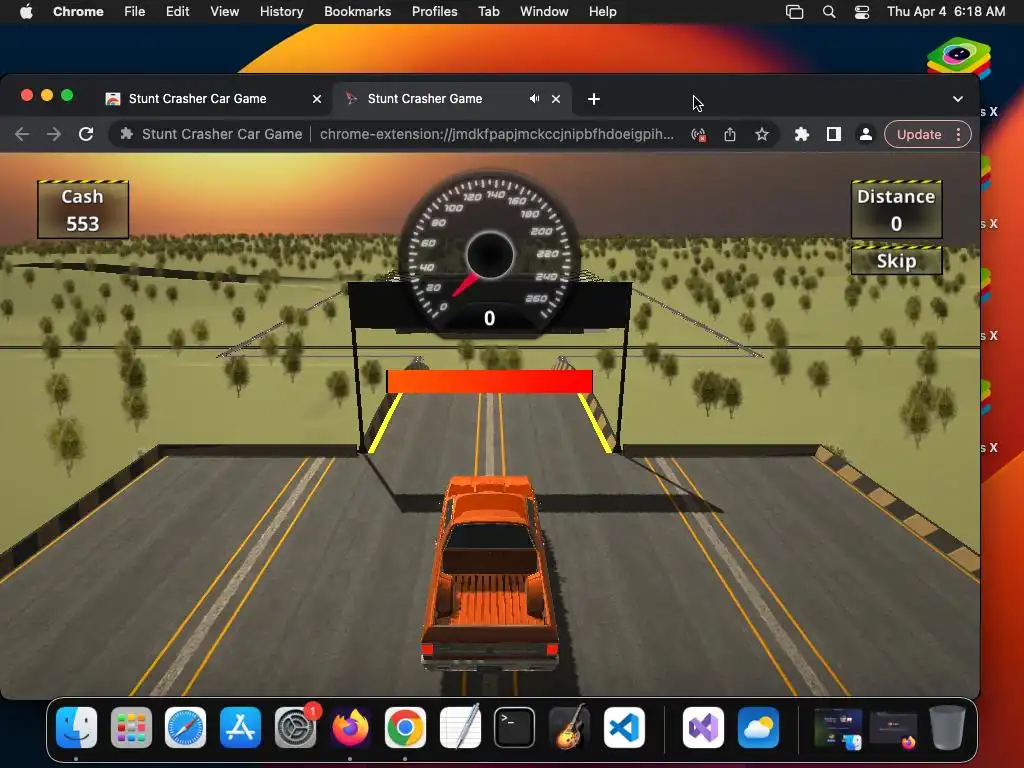Screen dimensions: 1024x768
Task: Open the View menu
Action: (224, 12)
